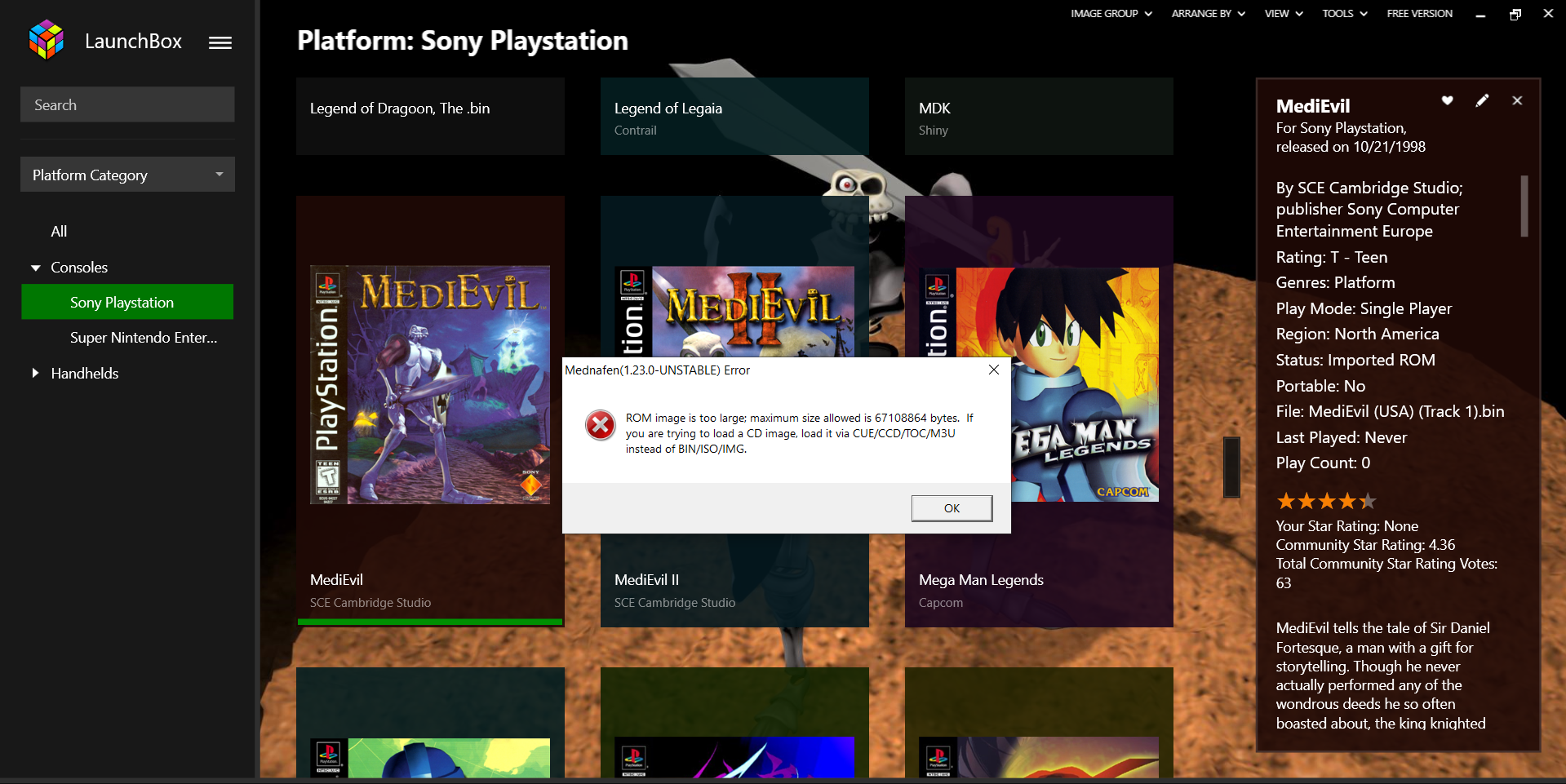1566x784 pixels.
Task: Click the Region: North America line
Action: point(1357,334)
